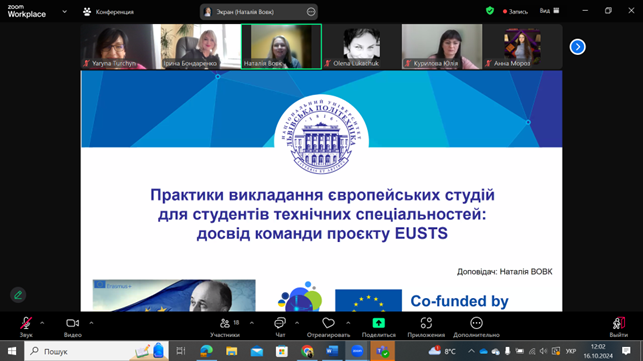Viewport: 643px width, 361px height.
Task: Open Google Chrome from taskbar
Action: point(307,351)
